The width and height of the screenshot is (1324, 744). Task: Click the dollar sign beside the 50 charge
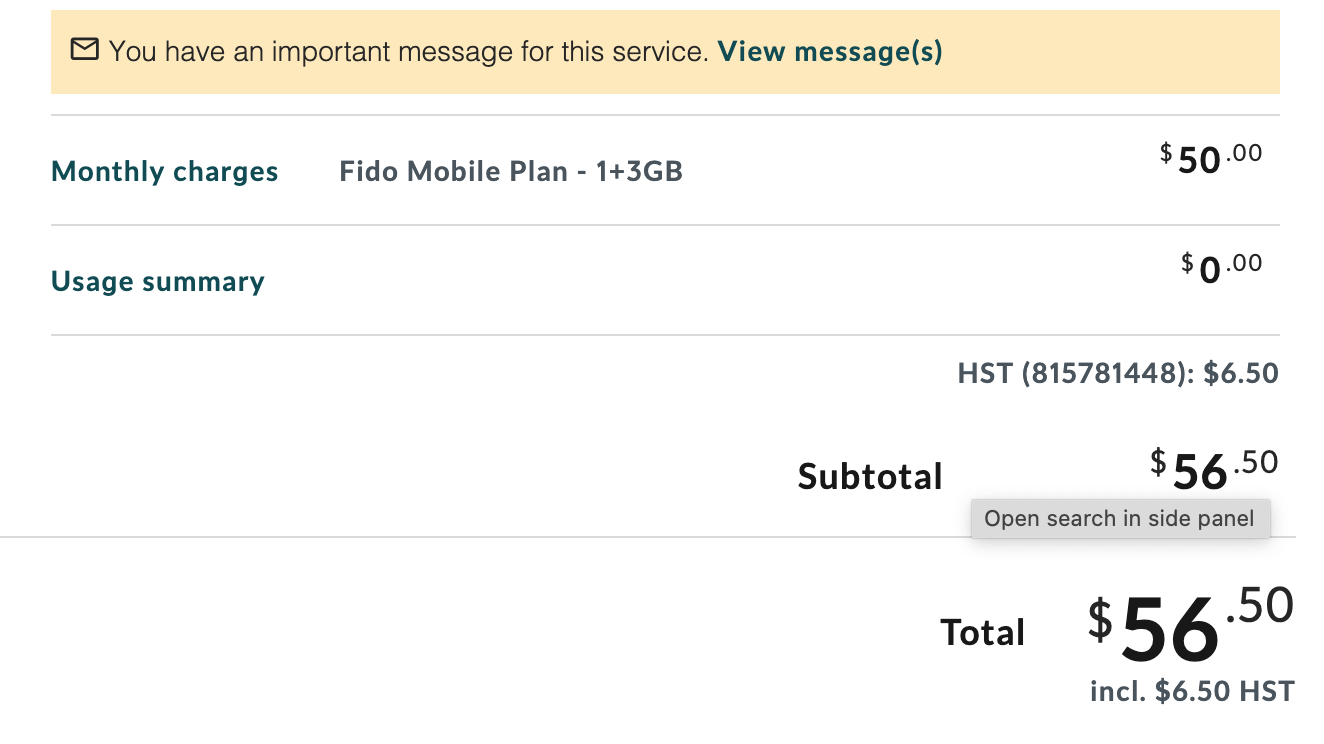tap(1166, 153)
